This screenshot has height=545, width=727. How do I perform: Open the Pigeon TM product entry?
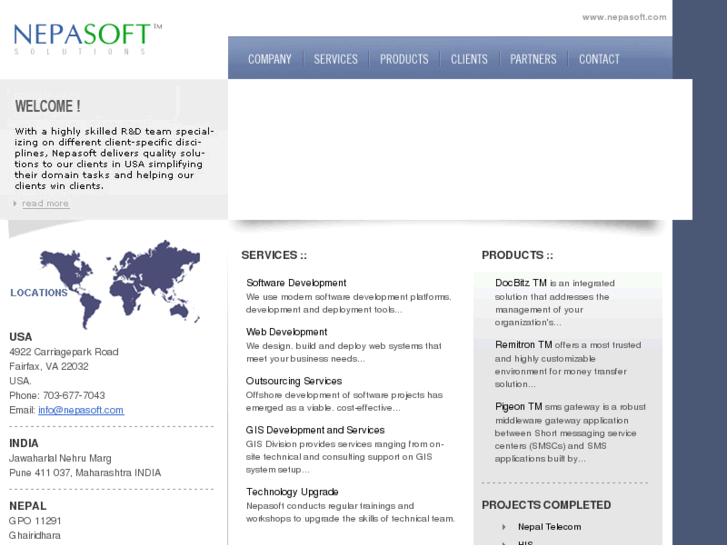[518, 407]
